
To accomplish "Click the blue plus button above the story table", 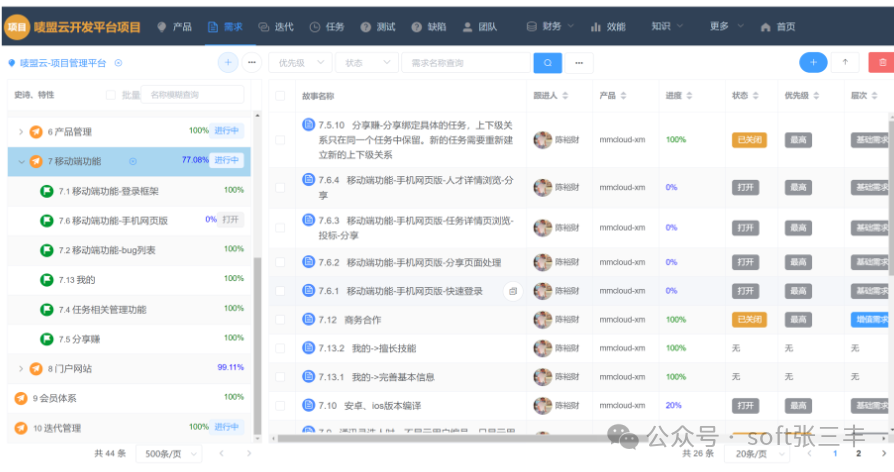I will click(812, 62).
